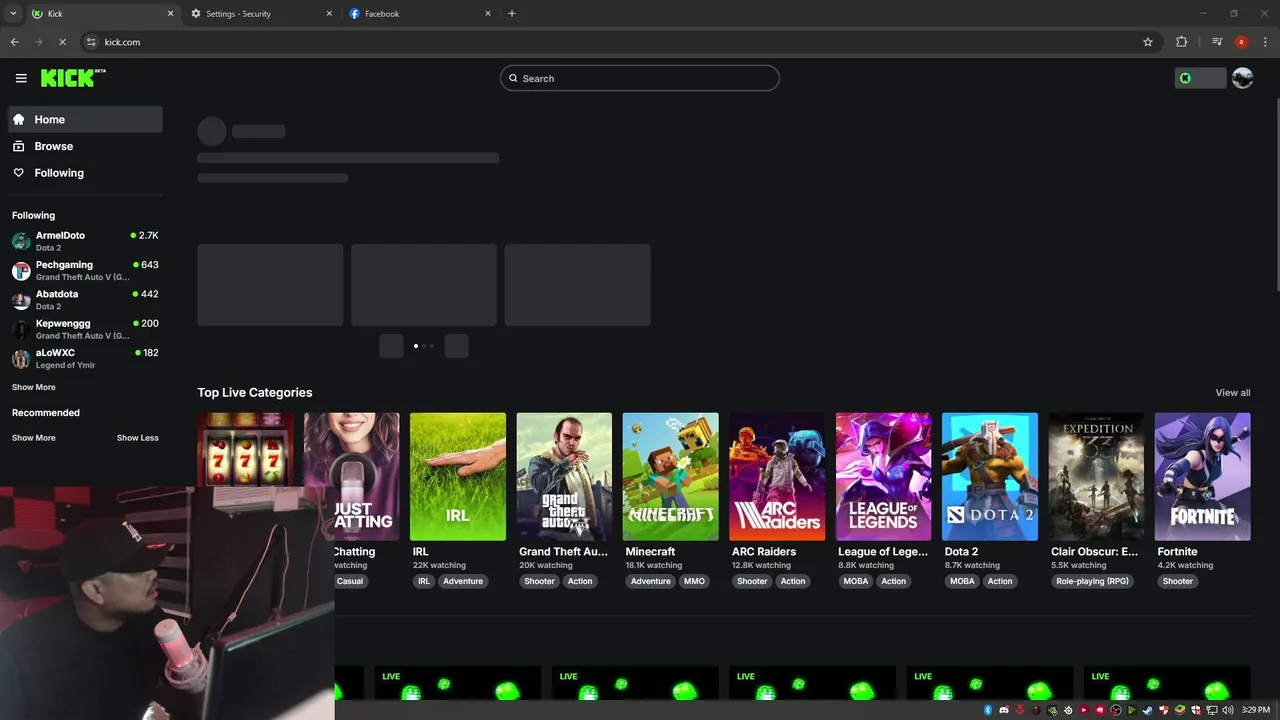Click the Role-playing (RPG) tag
The image size is (1280, 720).
(1092, 581)
